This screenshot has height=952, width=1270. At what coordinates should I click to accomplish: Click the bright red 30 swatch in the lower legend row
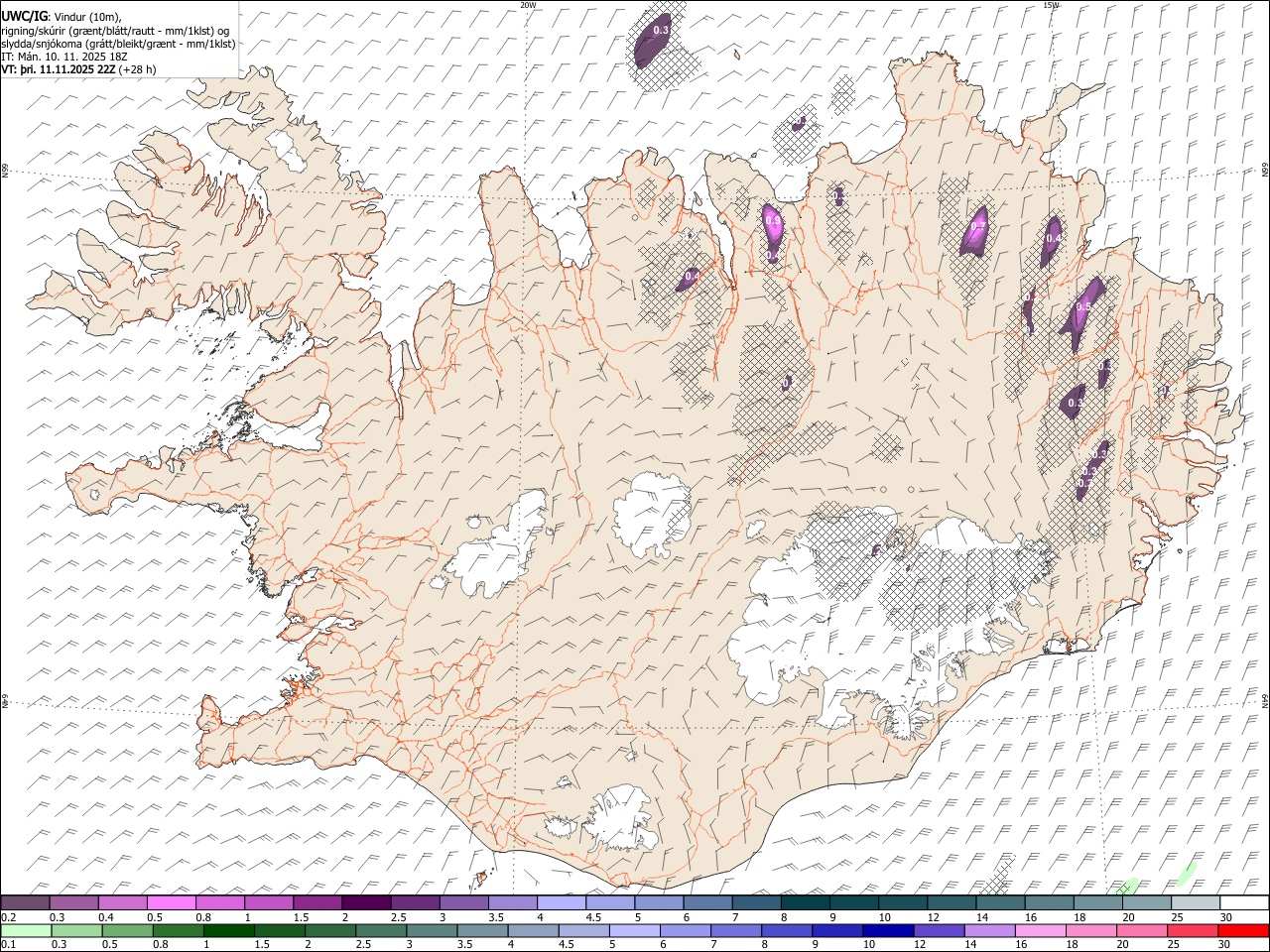pos(1243,931)
